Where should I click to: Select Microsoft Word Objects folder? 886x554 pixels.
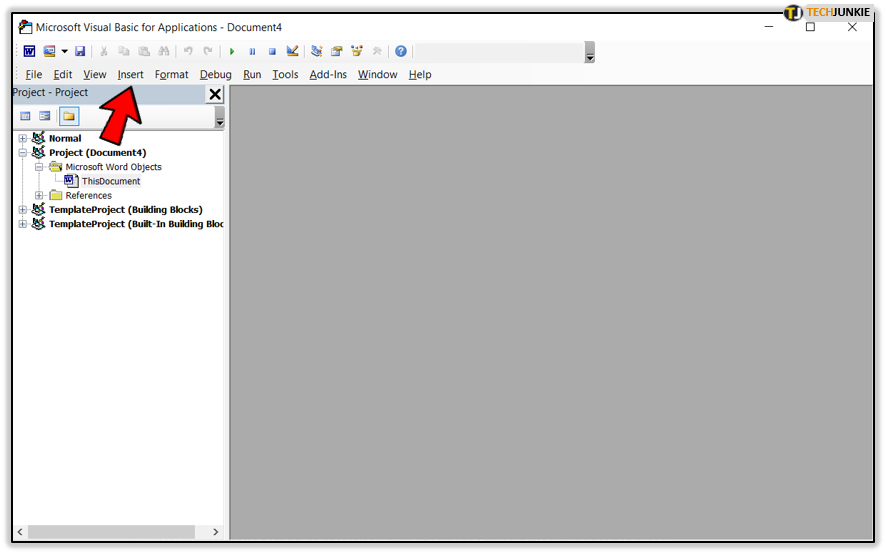tap(114, 167)
